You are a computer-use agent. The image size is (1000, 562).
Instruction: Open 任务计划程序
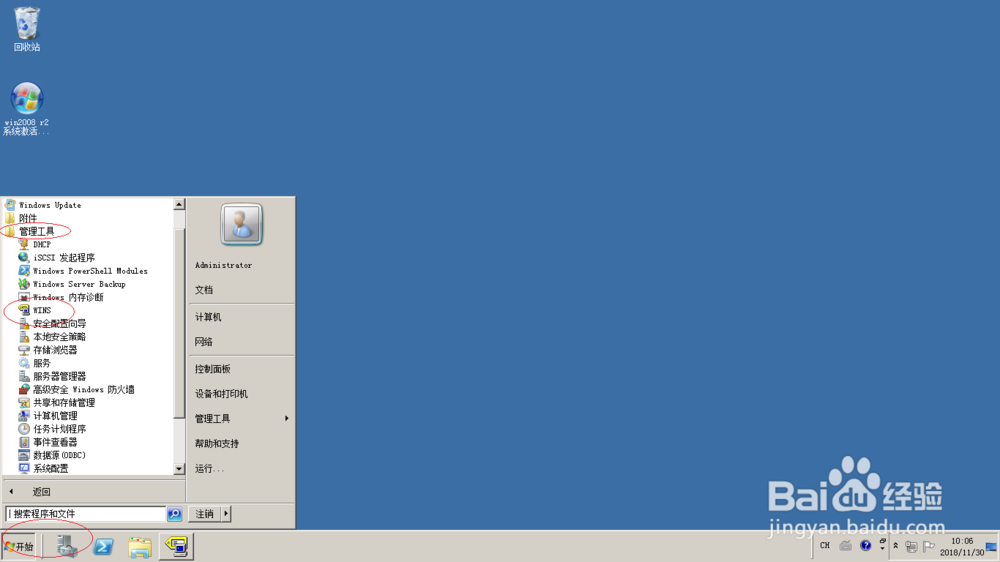59,429
